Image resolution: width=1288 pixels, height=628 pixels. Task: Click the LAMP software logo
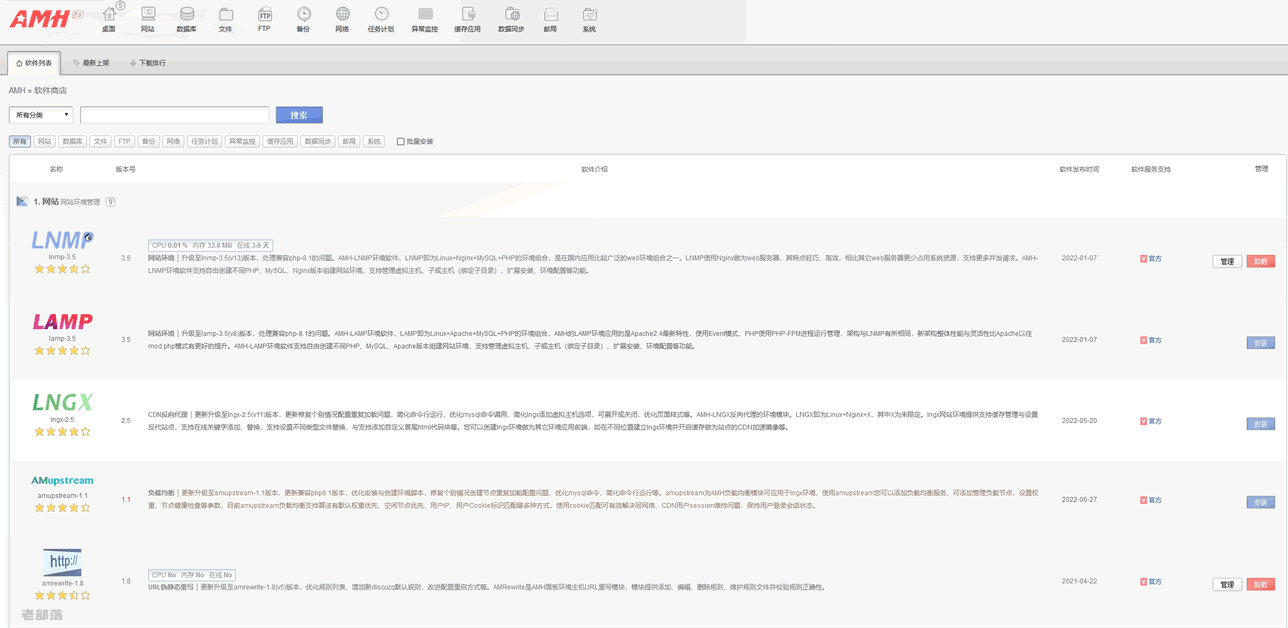tap(62, 321)
